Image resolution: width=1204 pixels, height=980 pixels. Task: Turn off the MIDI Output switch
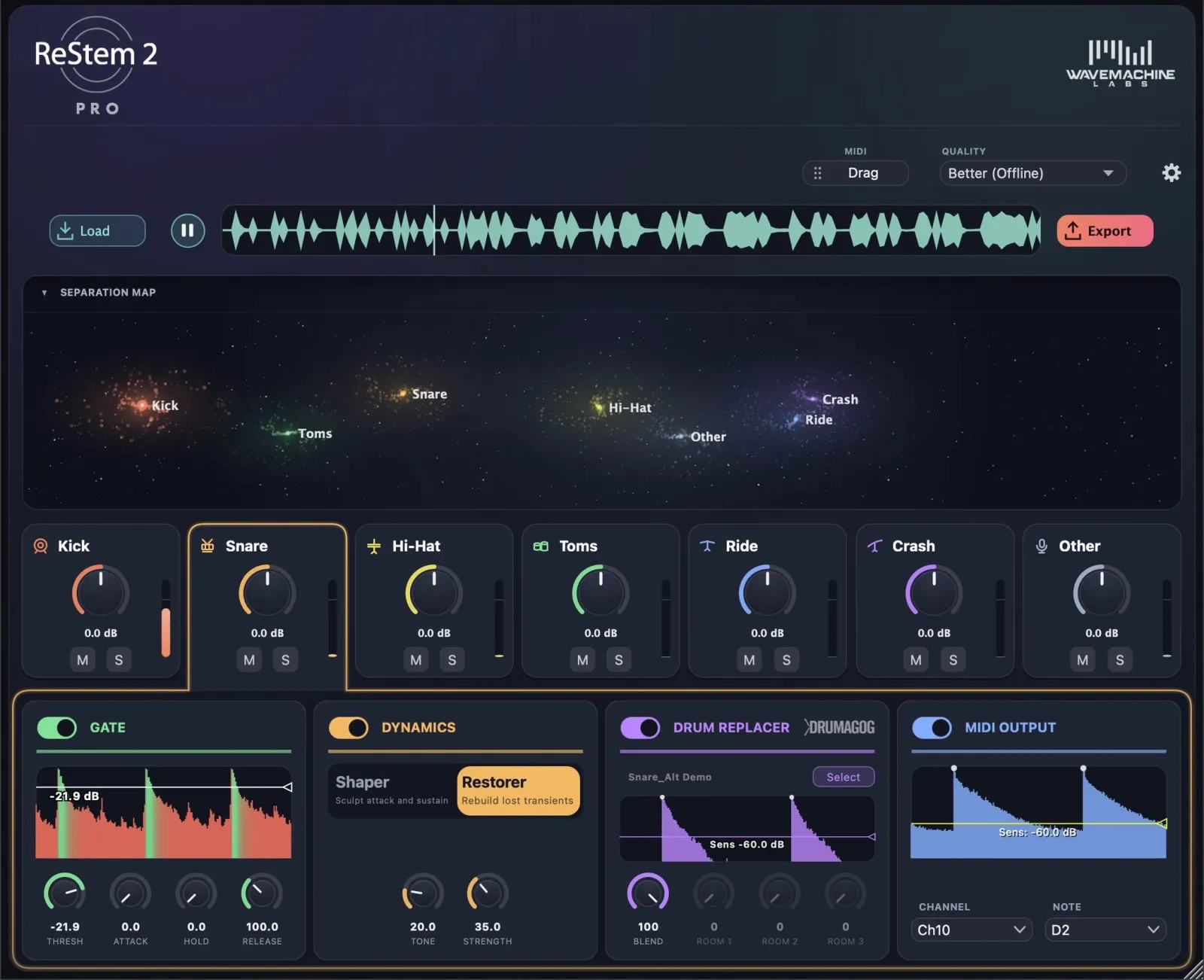pos(932,728)
